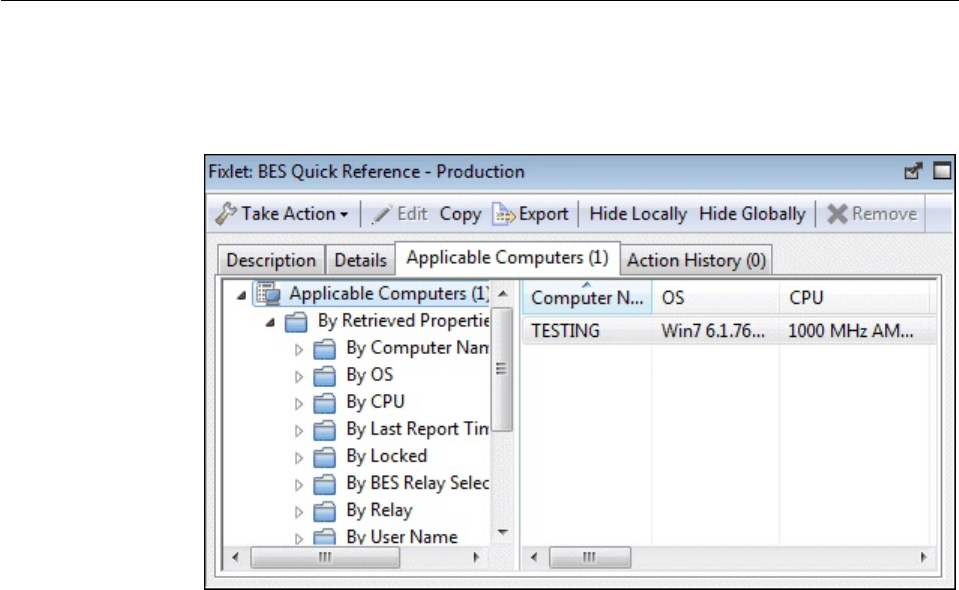The height and width of the screenshot is (590, 959).
Task: Expand the By Computer Name node
Action: tap(299, 350)
